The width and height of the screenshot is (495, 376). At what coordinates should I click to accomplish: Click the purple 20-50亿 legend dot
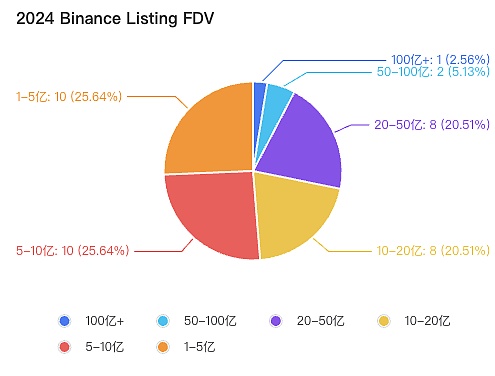(x=276, y=321)
